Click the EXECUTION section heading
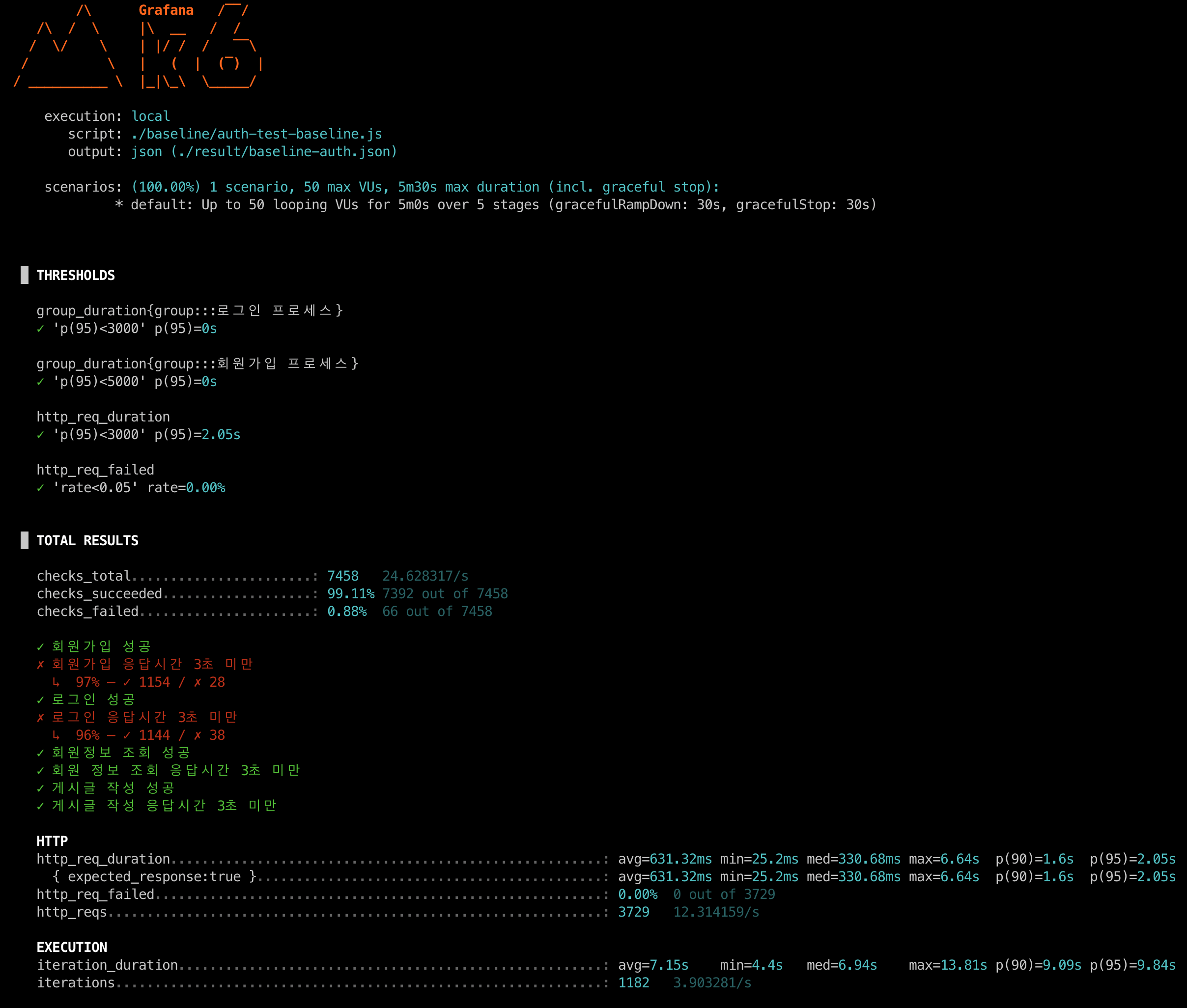This screenshot has height=1008, width=1187. coord(71,947)
